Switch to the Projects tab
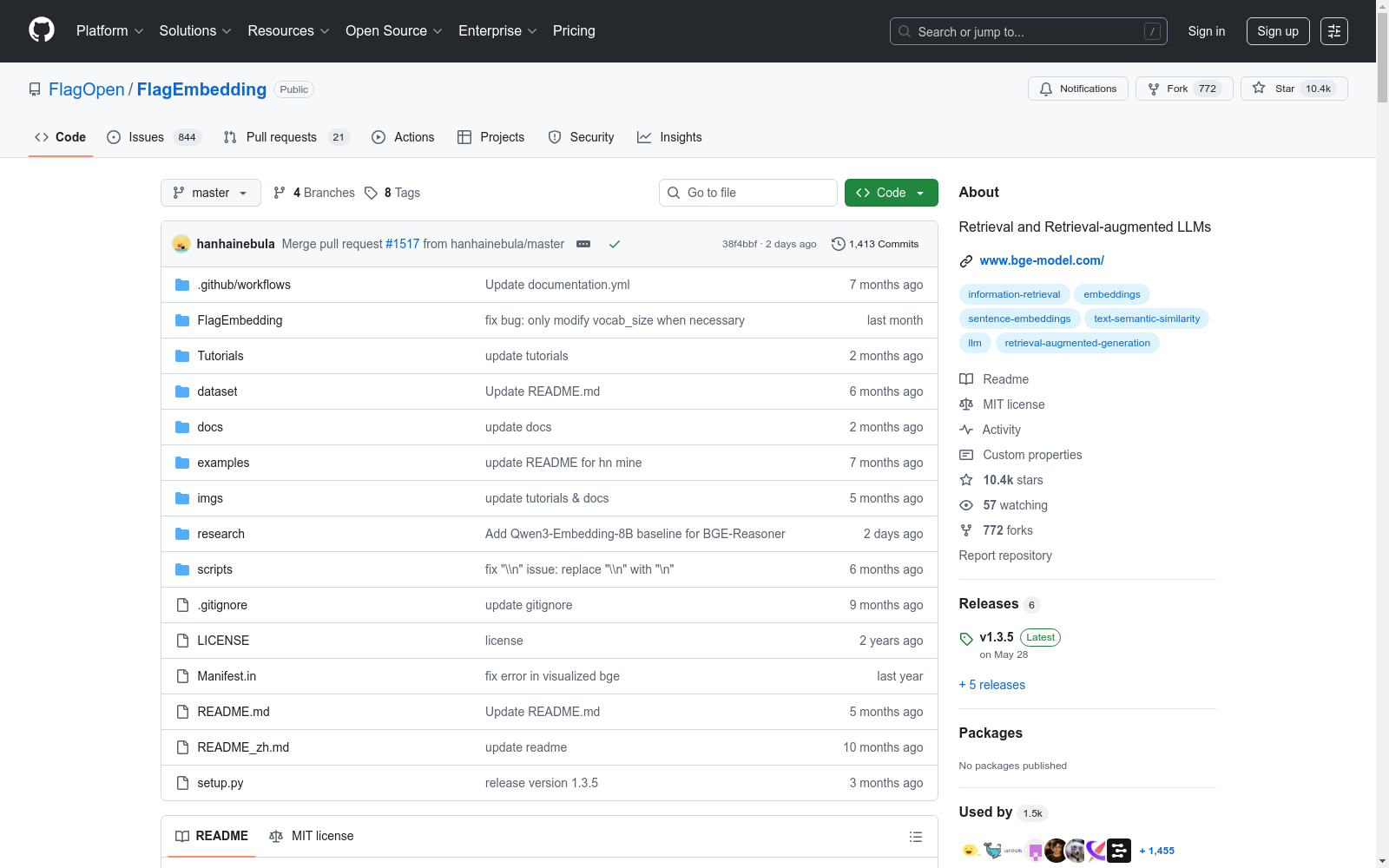Viewport: 1389px width, 868px height. coord(490,137)
